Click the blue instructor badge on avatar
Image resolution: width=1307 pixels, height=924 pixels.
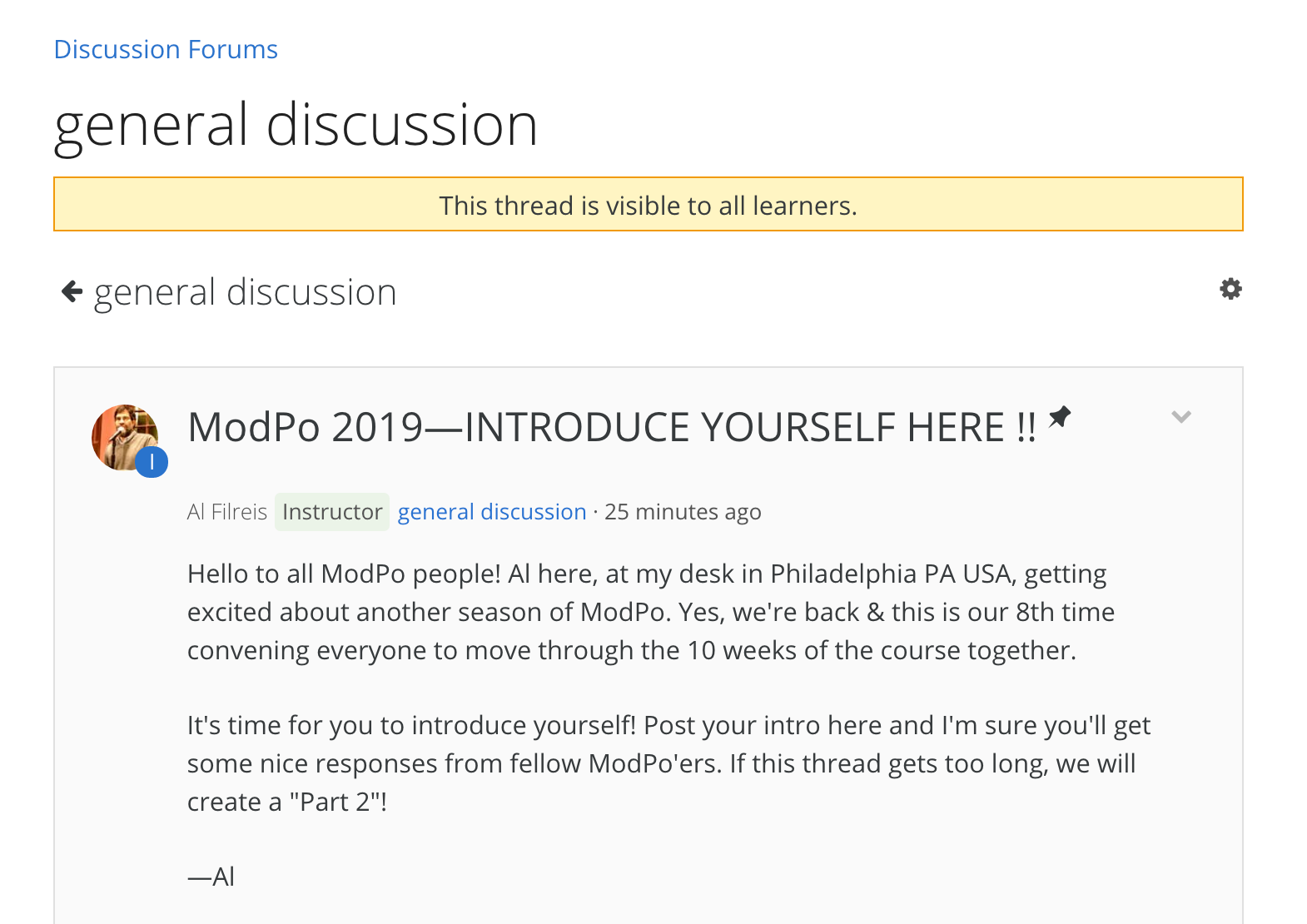pyautogui.click(x=152, y=462)
